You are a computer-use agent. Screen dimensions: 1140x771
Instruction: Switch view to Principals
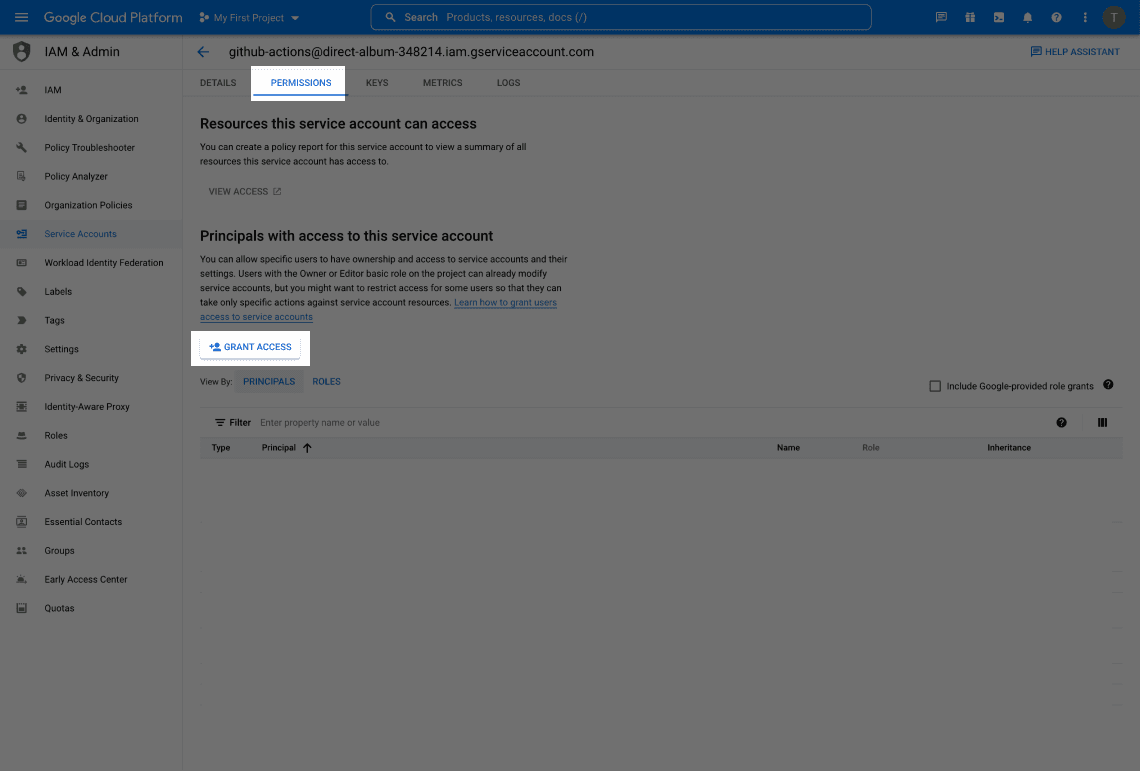coord(269,382)
